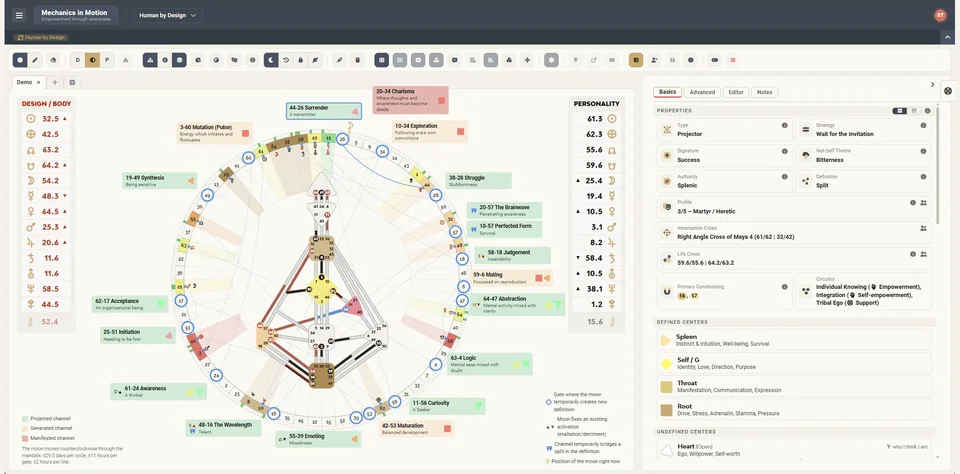The height and width of the screenshot is (474, 960).
Task: Toggle the half-circle combined mode button
Action: 92,60
